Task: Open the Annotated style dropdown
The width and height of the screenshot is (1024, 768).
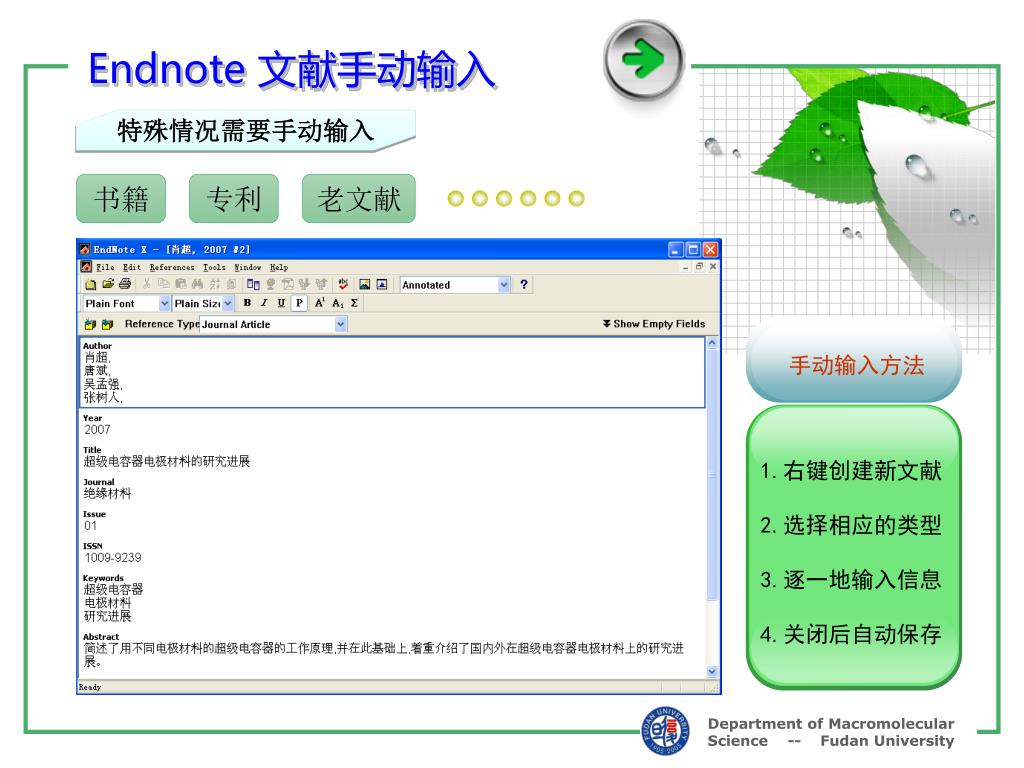Action: 504,285
